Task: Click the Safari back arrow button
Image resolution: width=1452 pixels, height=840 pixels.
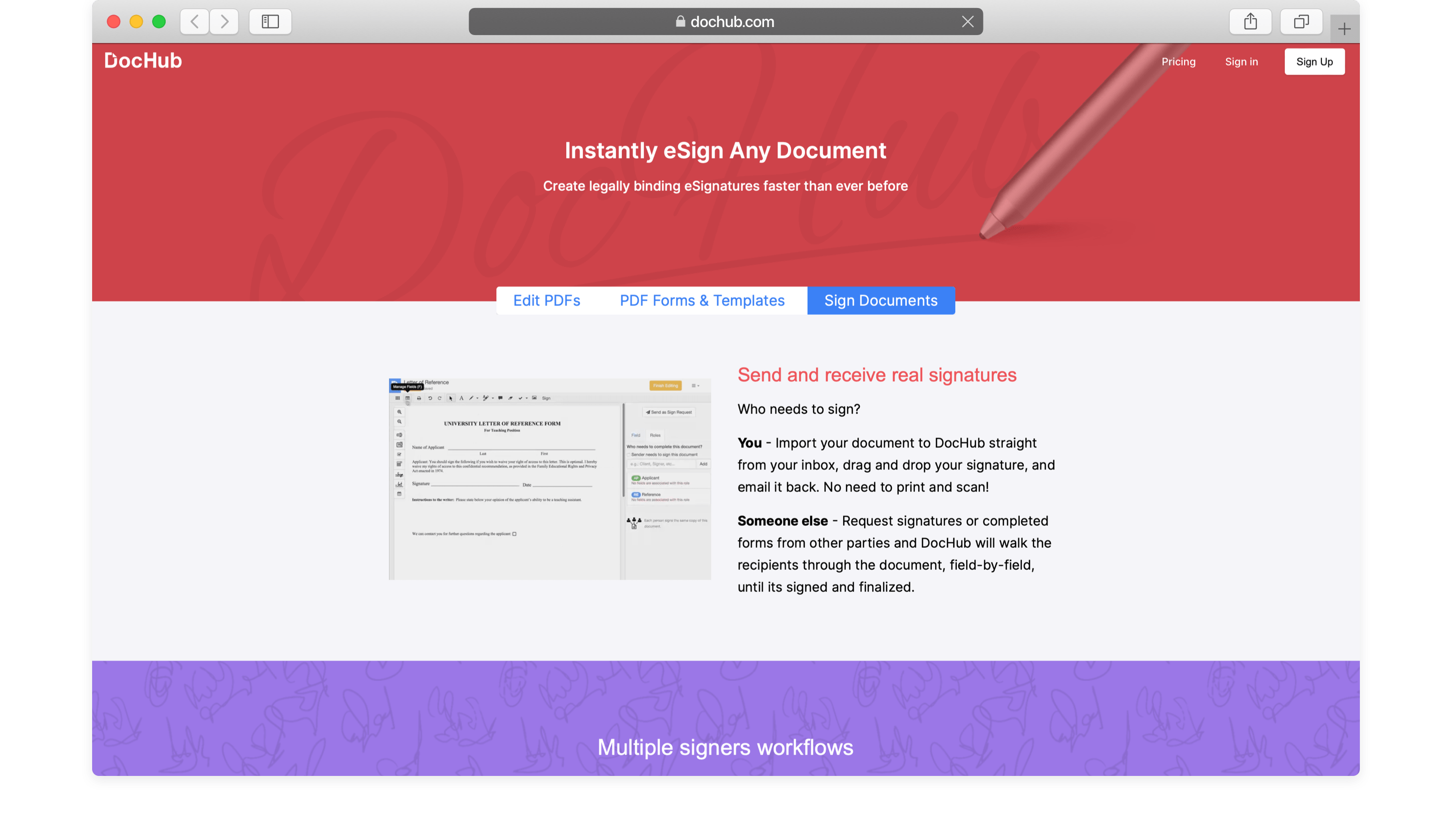Action: [194, 22]
